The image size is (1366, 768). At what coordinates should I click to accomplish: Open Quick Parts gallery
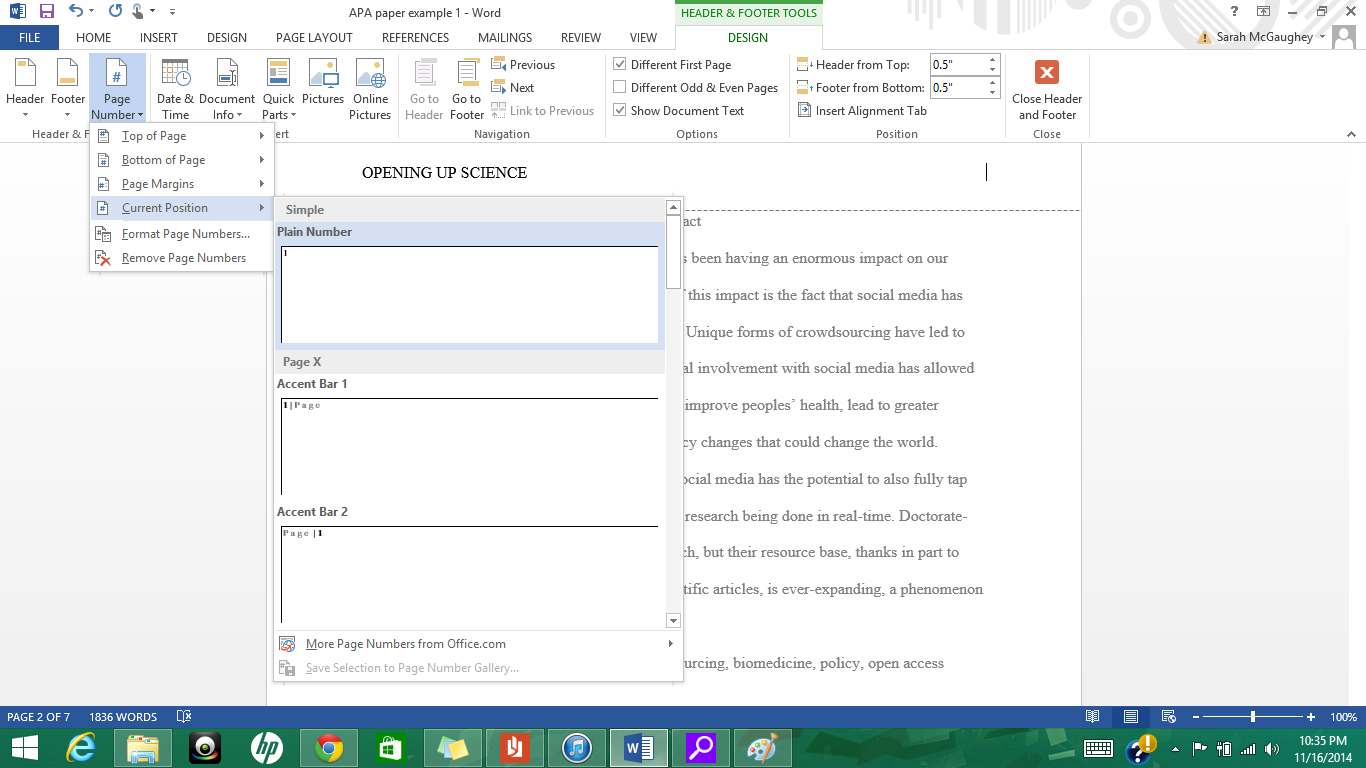[x=278, y=87]
